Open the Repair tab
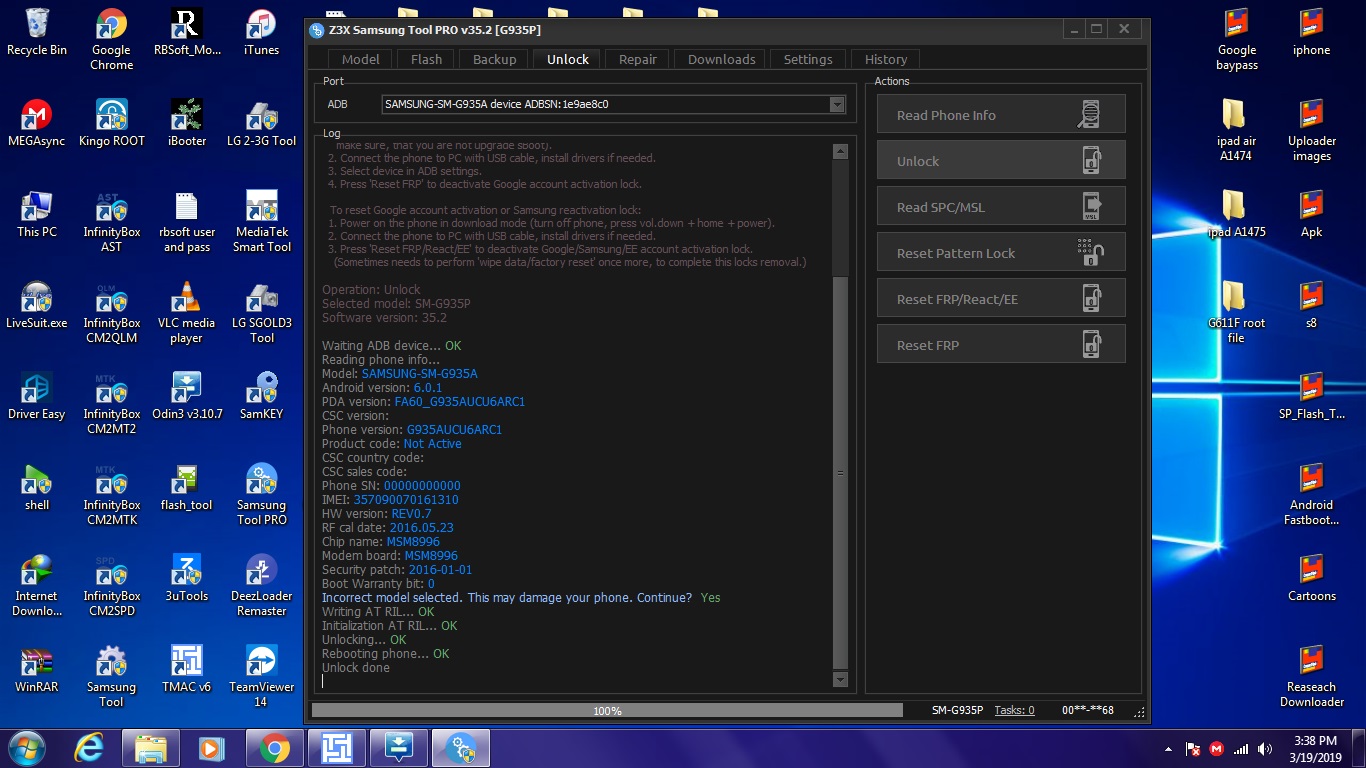The height and width of the screenshot is (768, 1366). (638, 59)
